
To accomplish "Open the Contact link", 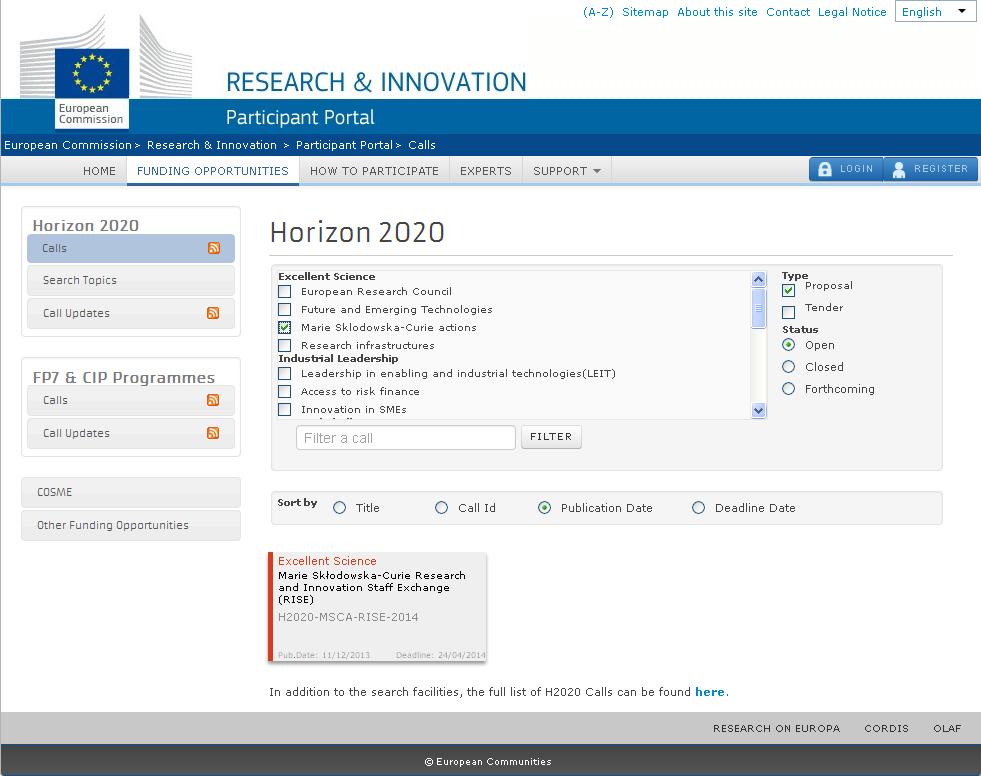I will pyautogui.click(x=788, y=12).
